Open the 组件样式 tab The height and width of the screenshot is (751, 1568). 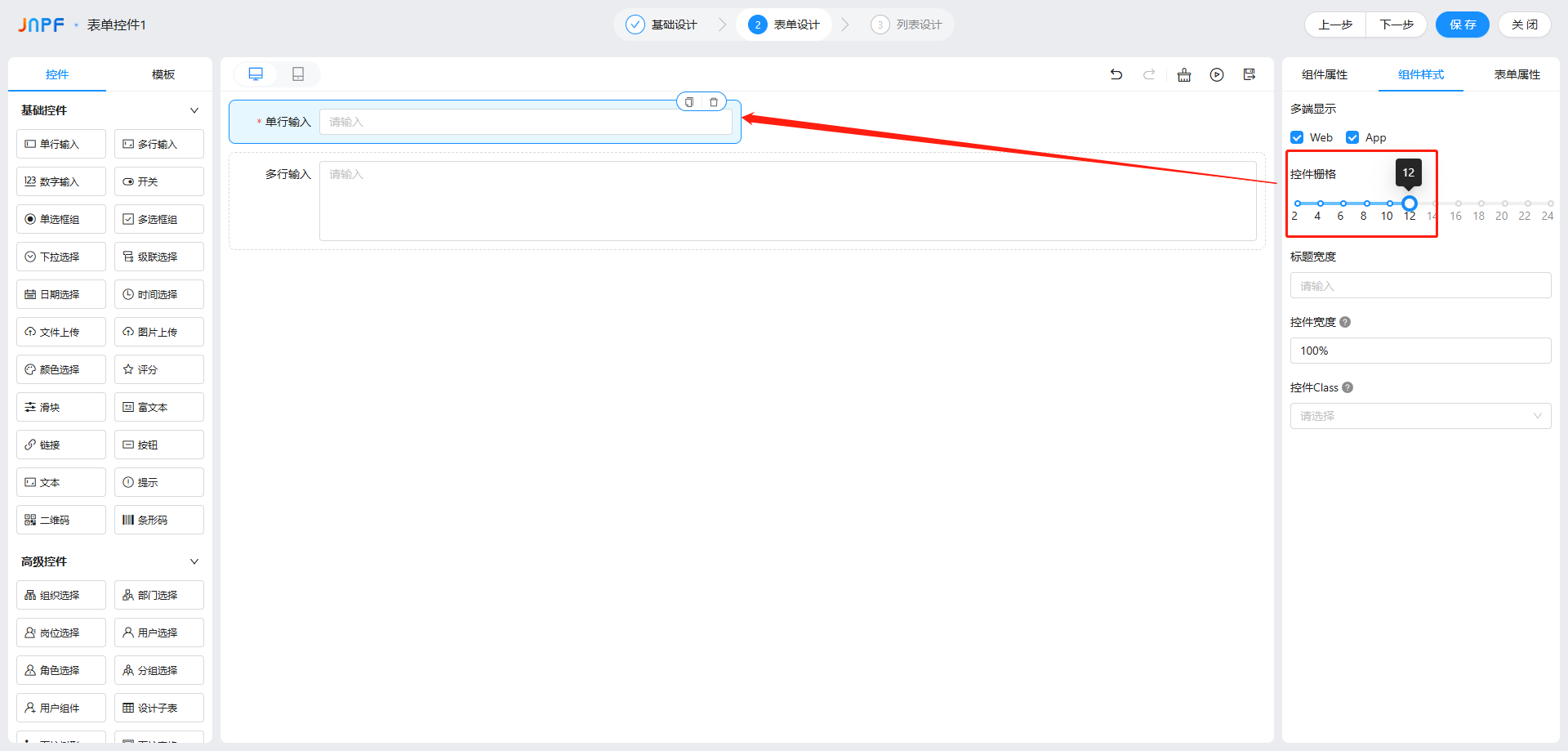coord(1421,74)
